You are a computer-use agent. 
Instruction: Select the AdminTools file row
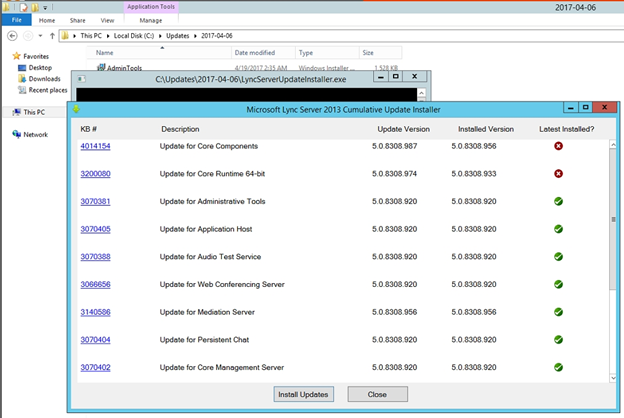(244, 68)
